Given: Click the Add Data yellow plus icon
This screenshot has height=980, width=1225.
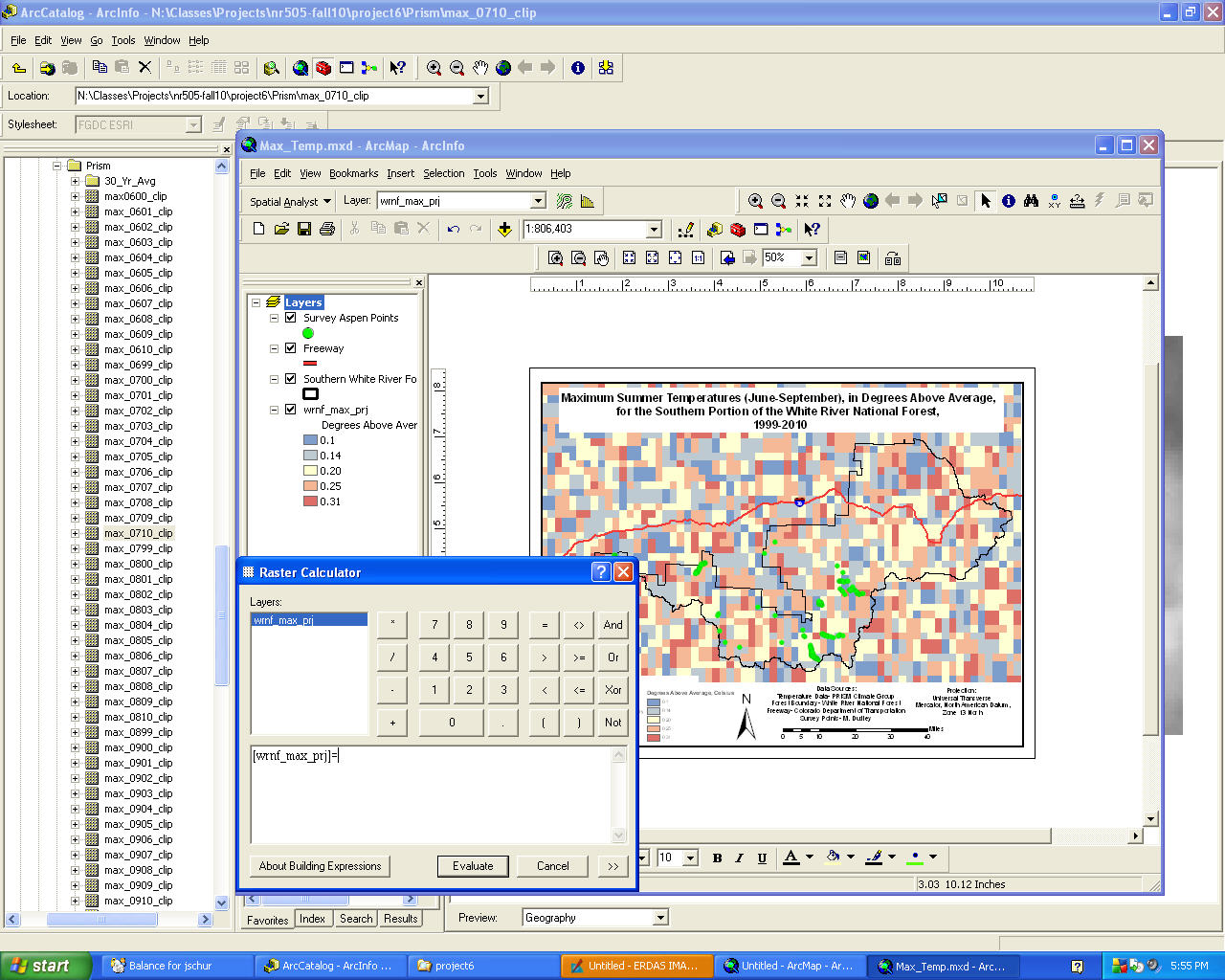Looking at the screenshot, I should (x=503, y=230).
